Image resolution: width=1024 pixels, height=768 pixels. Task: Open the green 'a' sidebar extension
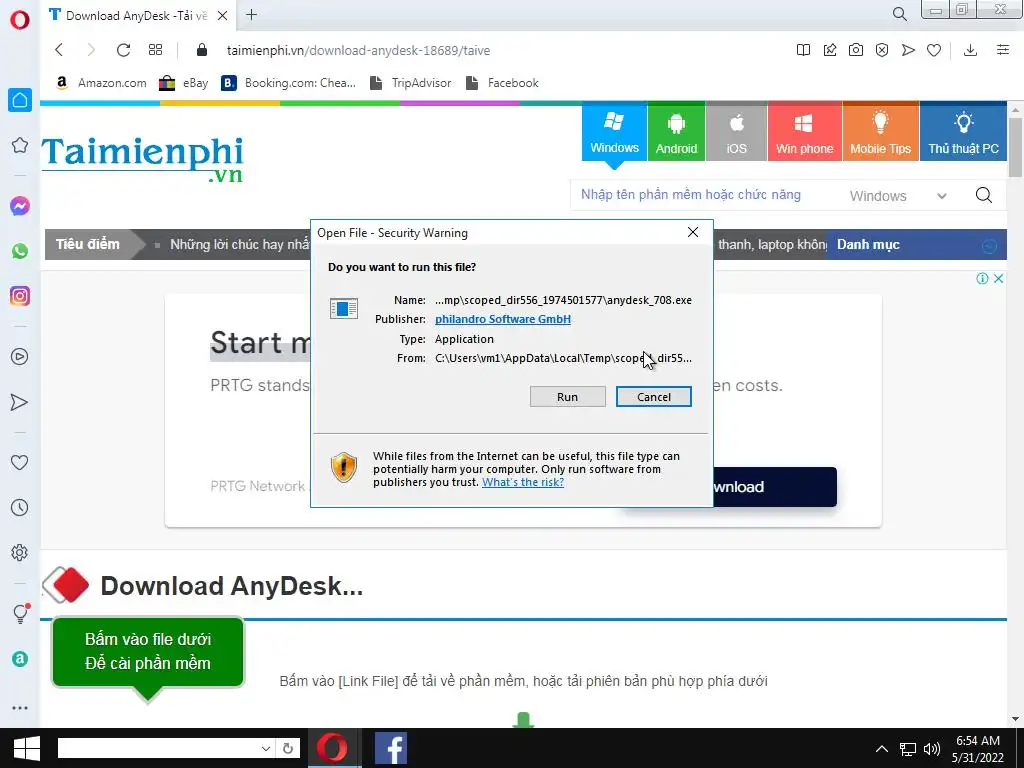pyautogui.click(x=20, y=659)
